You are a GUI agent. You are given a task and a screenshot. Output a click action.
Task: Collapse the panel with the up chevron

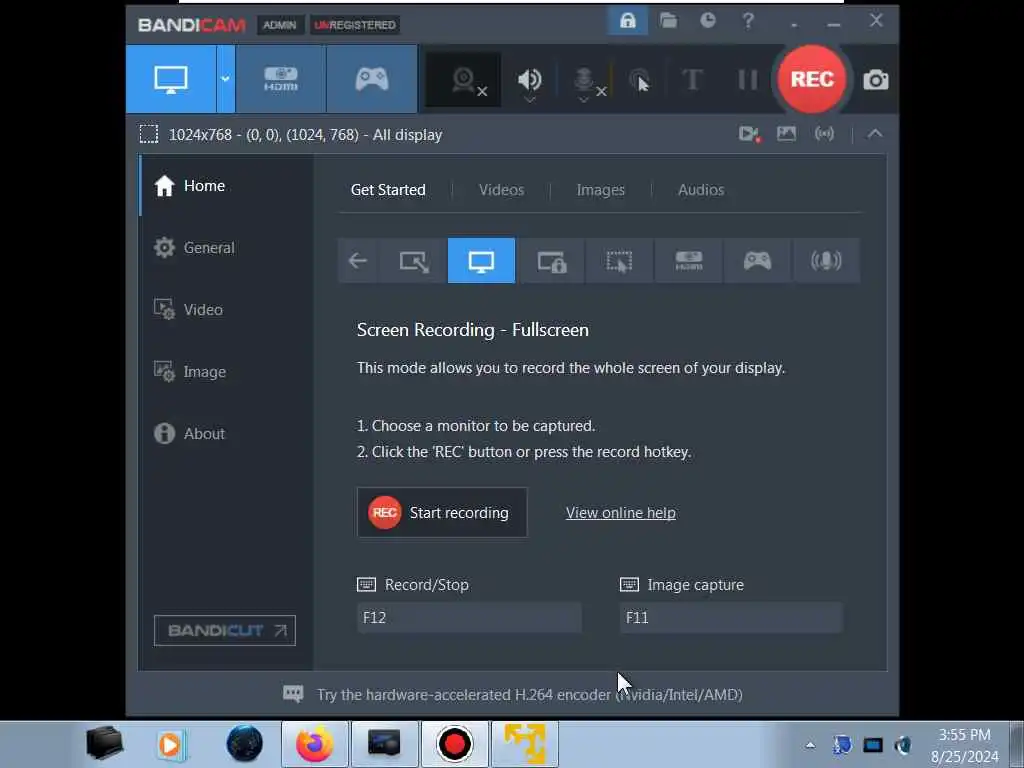pos(875,134)
